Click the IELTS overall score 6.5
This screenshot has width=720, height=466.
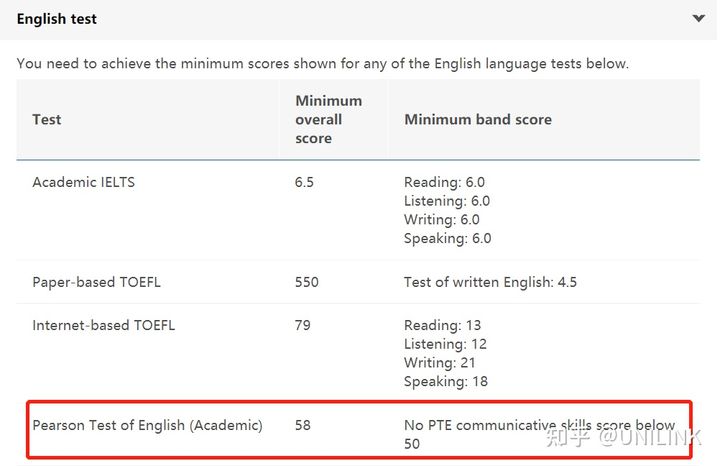click(x=304, y=182)
